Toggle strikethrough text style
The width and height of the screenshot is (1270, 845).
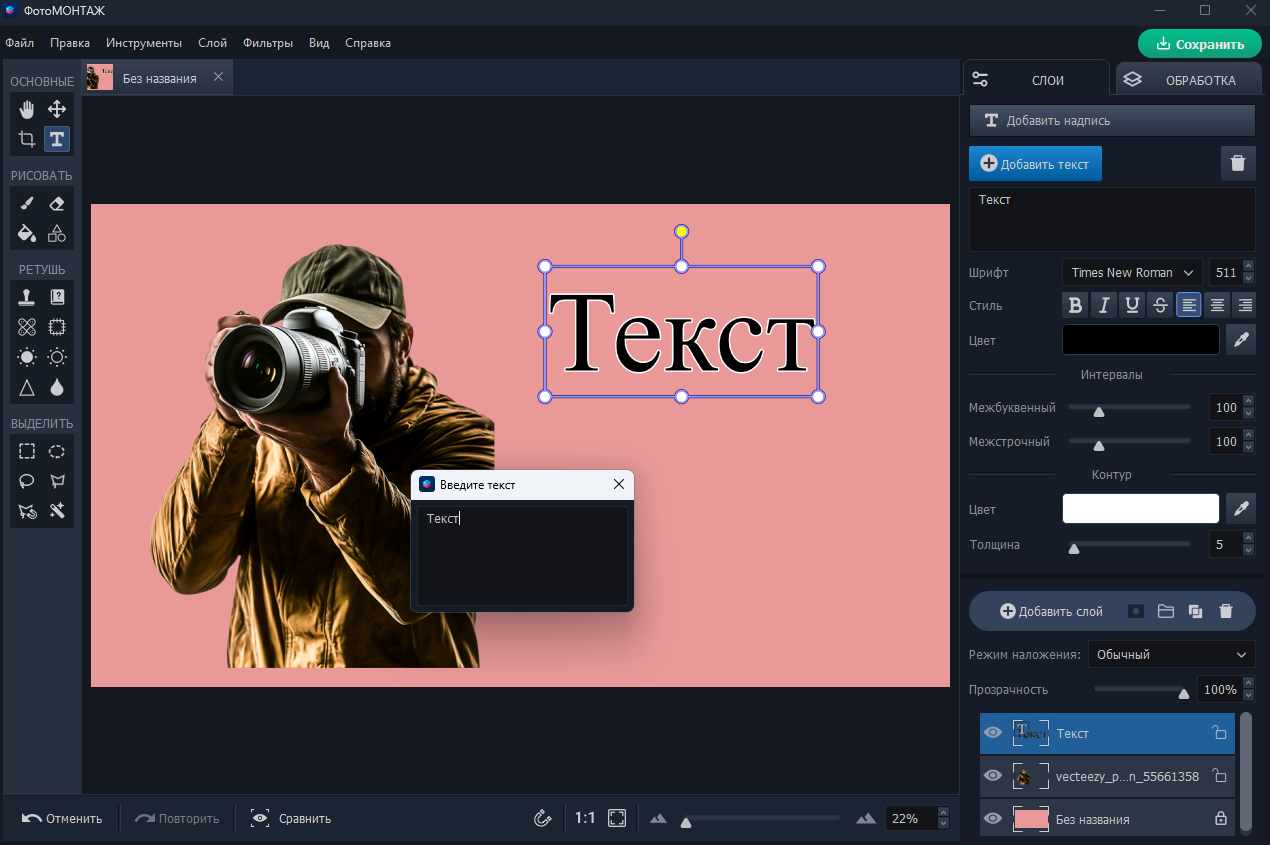coord(1160,306)
